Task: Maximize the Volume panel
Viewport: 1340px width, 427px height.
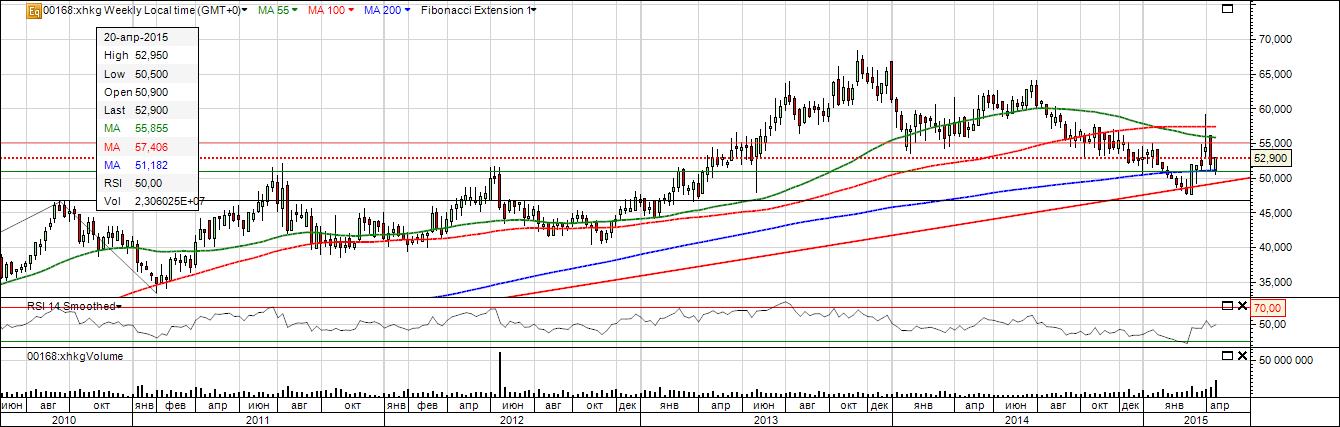Action: (x=1228, y=355)
